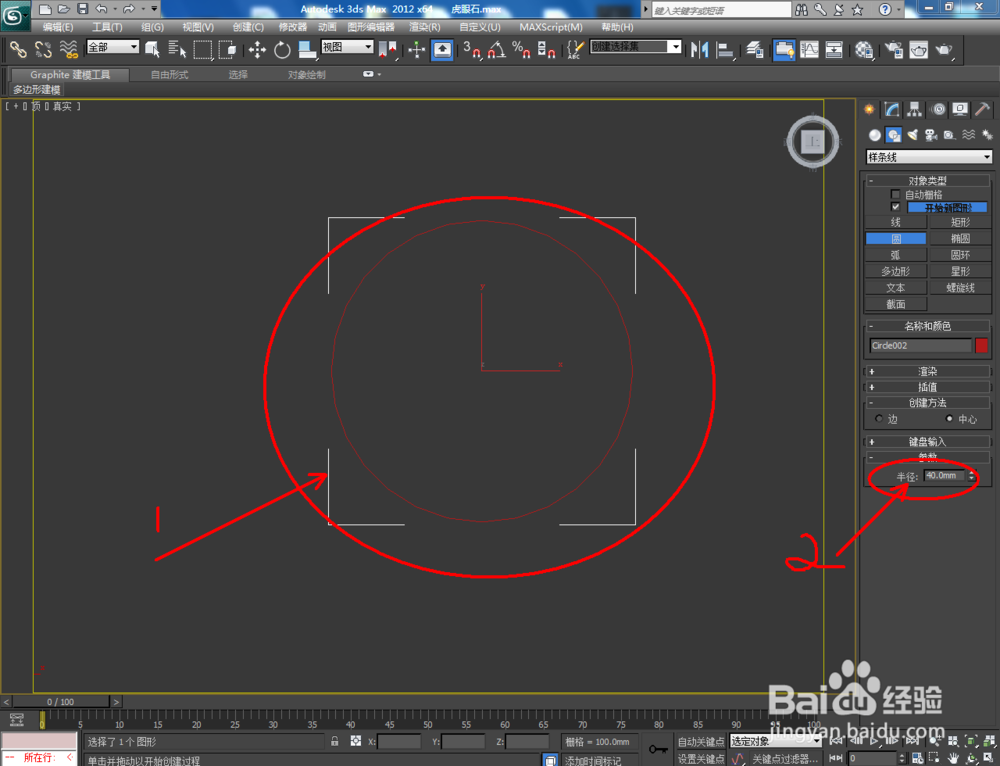Click the Unlink Selection chain icon

(x=43, y=49)
